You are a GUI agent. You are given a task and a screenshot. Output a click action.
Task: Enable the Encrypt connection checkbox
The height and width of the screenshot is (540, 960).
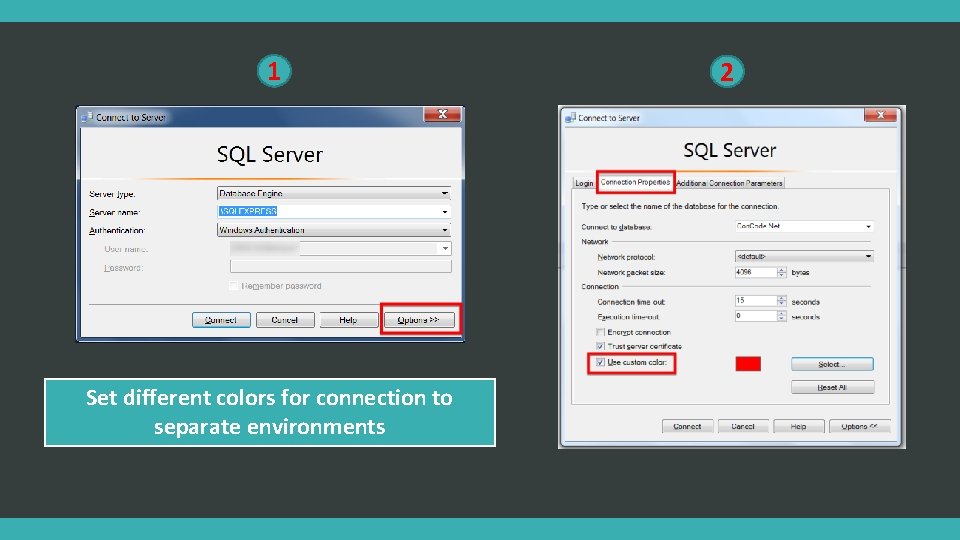(600, 332)
